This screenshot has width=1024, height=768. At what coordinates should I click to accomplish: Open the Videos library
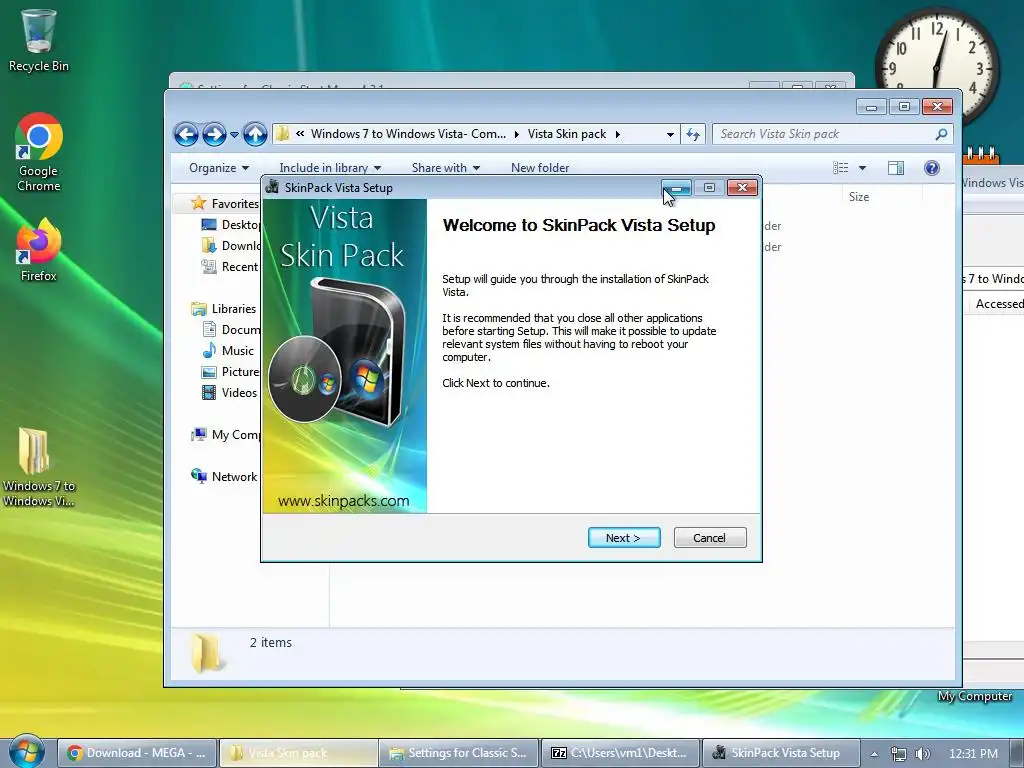(229, 392)
